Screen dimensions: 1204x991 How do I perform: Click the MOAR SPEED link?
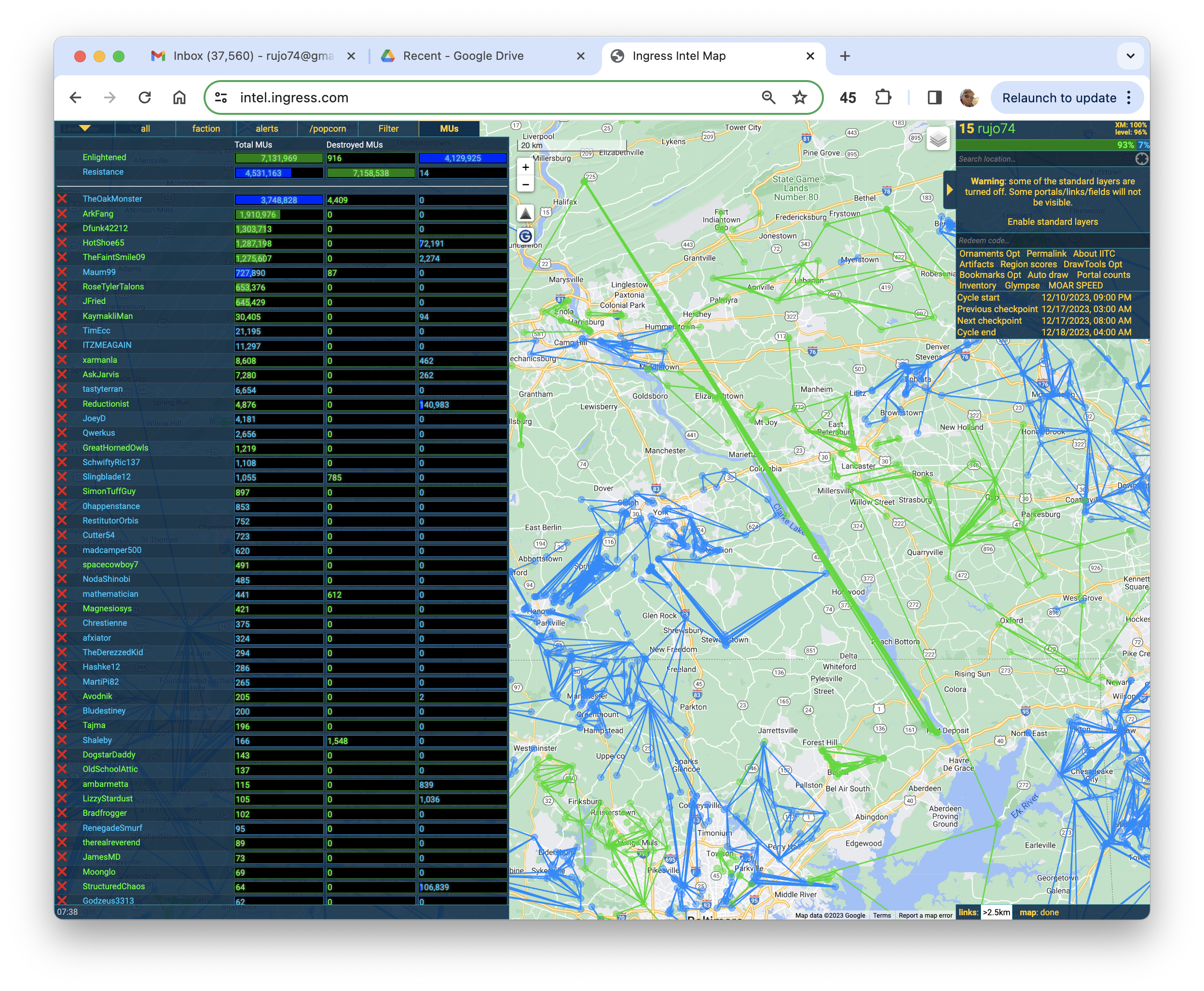1075,286
